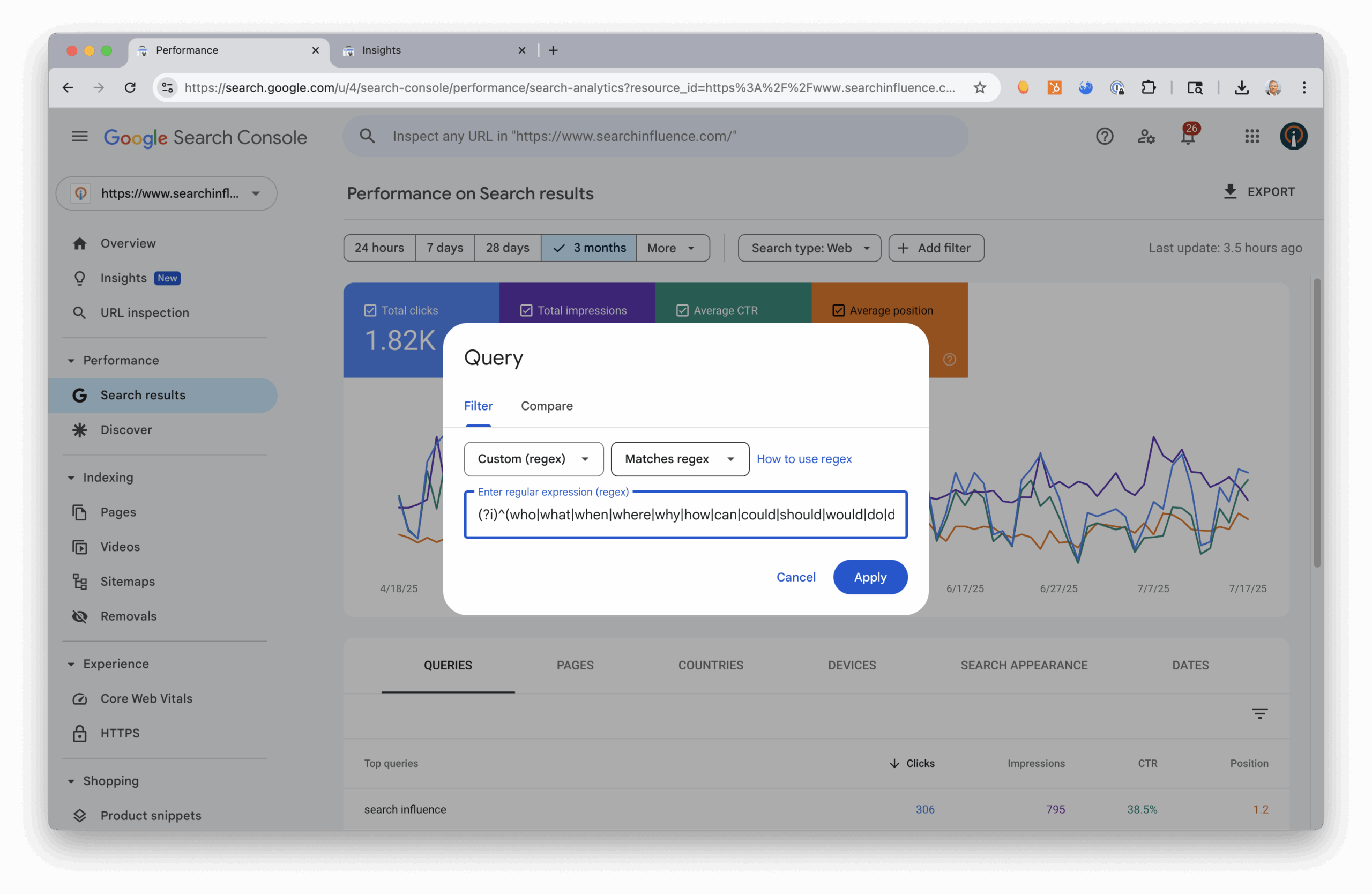This screenshot has width=1372, height=894.
Task: Click the table filter rows icon
Action: tap(1259, 713)
